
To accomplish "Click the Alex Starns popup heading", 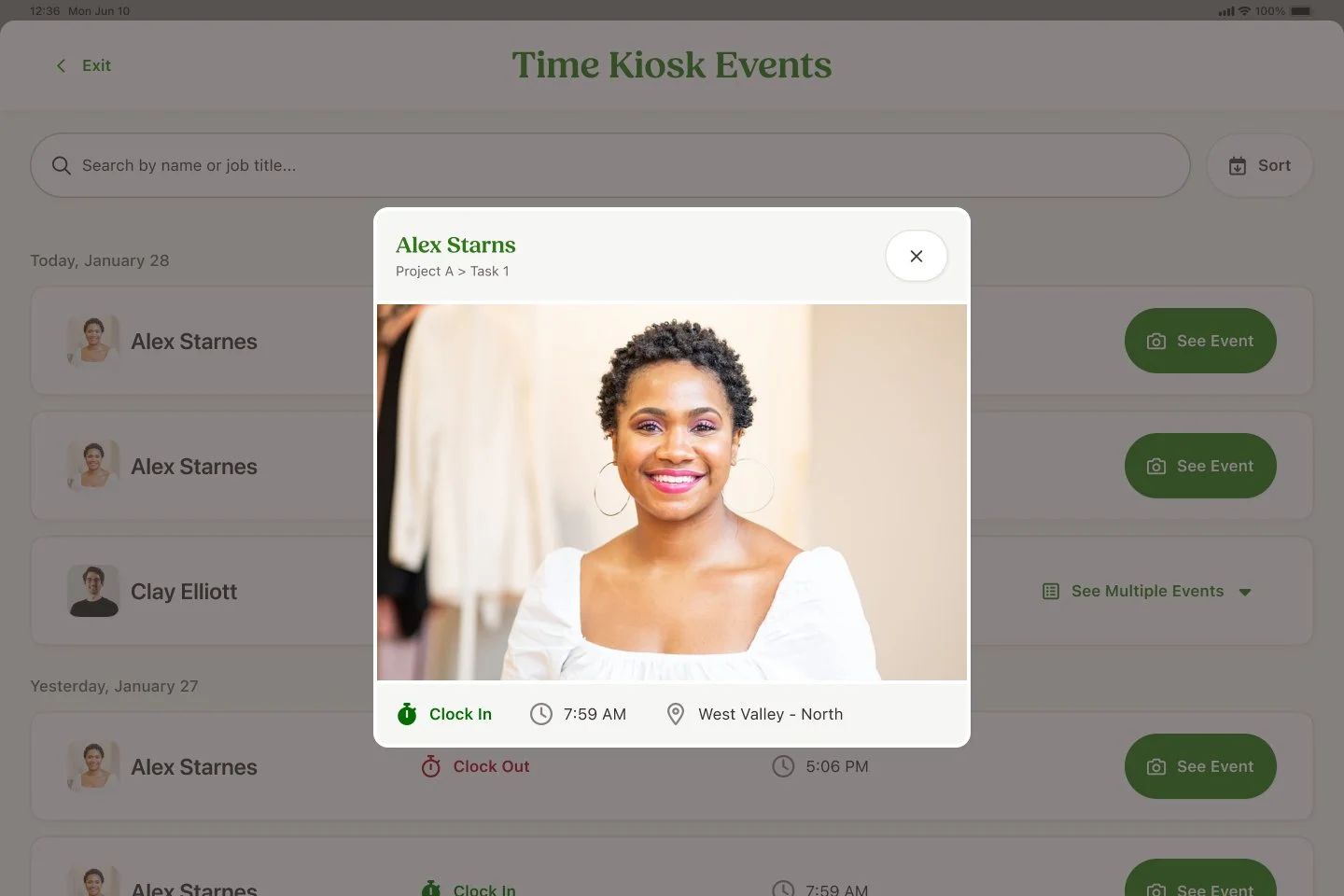I will point(455,245).
